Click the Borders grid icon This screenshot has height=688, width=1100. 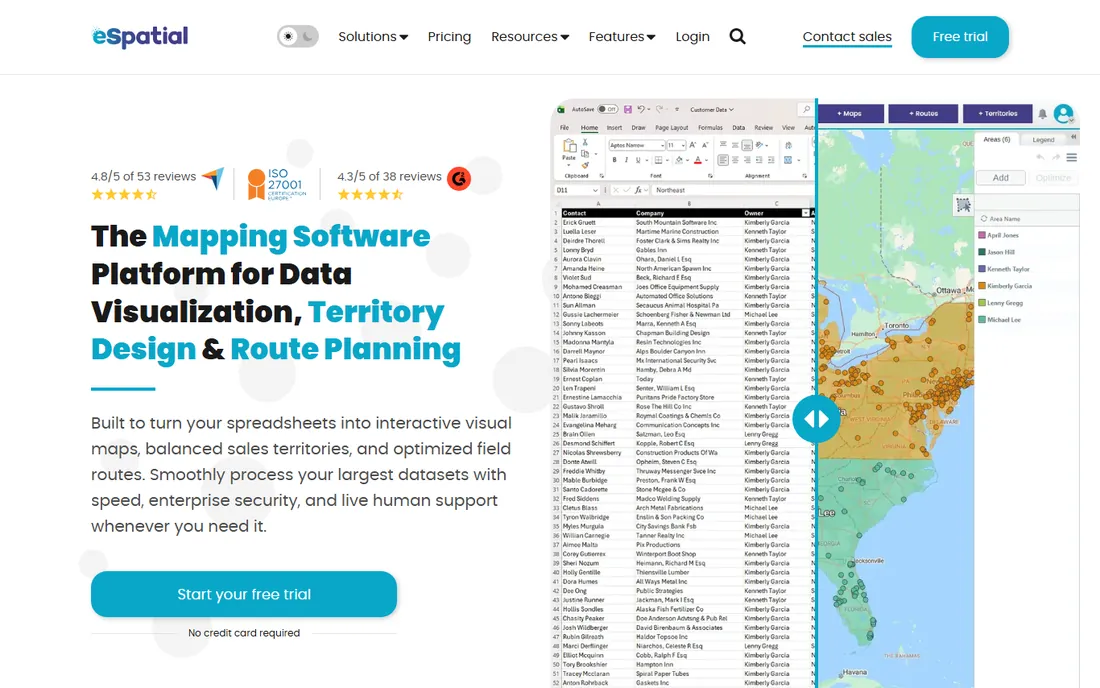(658, 160)
